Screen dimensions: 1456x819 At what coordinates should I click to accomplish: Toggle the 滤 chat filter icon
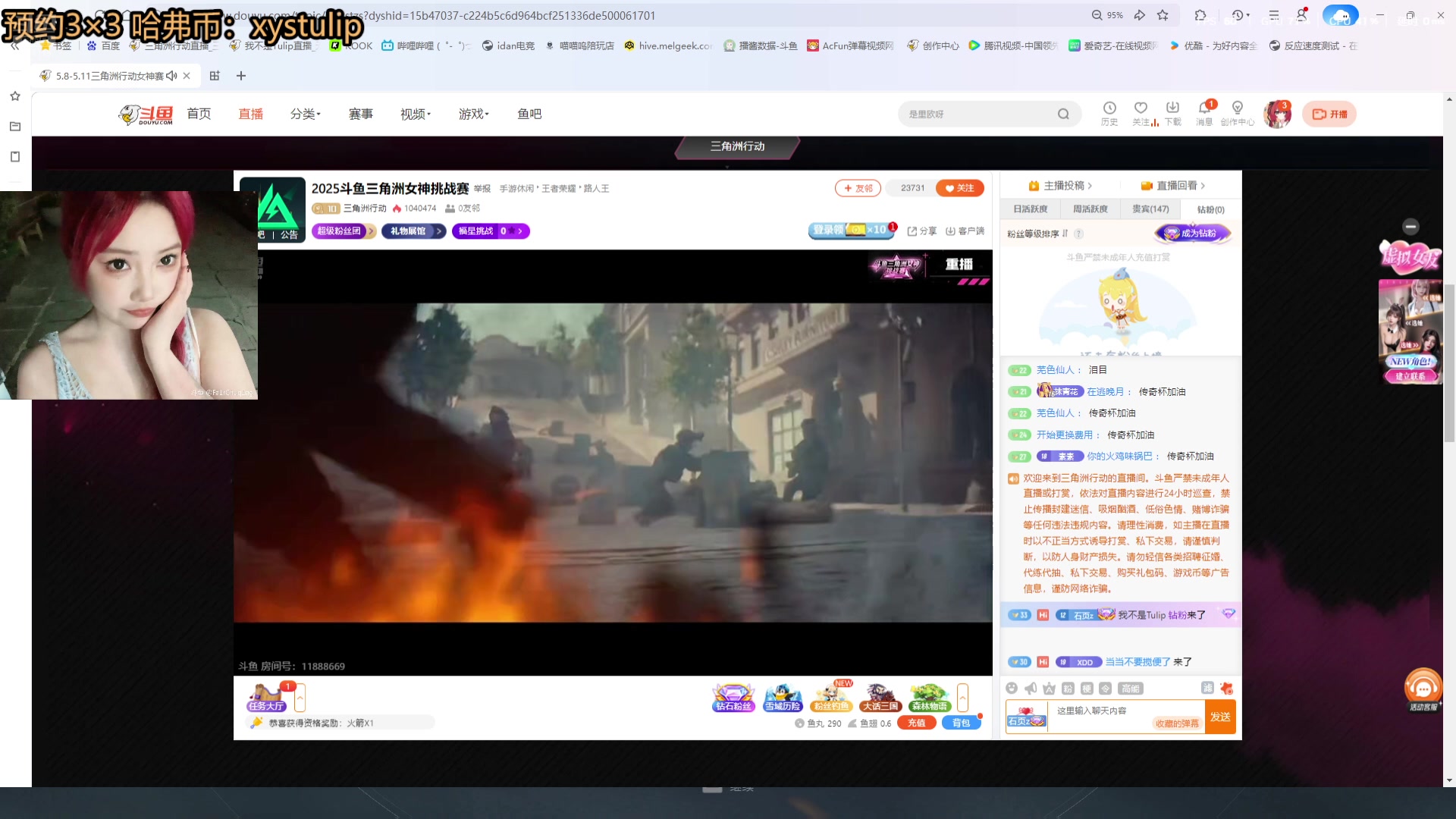[x=1207, y=687]
